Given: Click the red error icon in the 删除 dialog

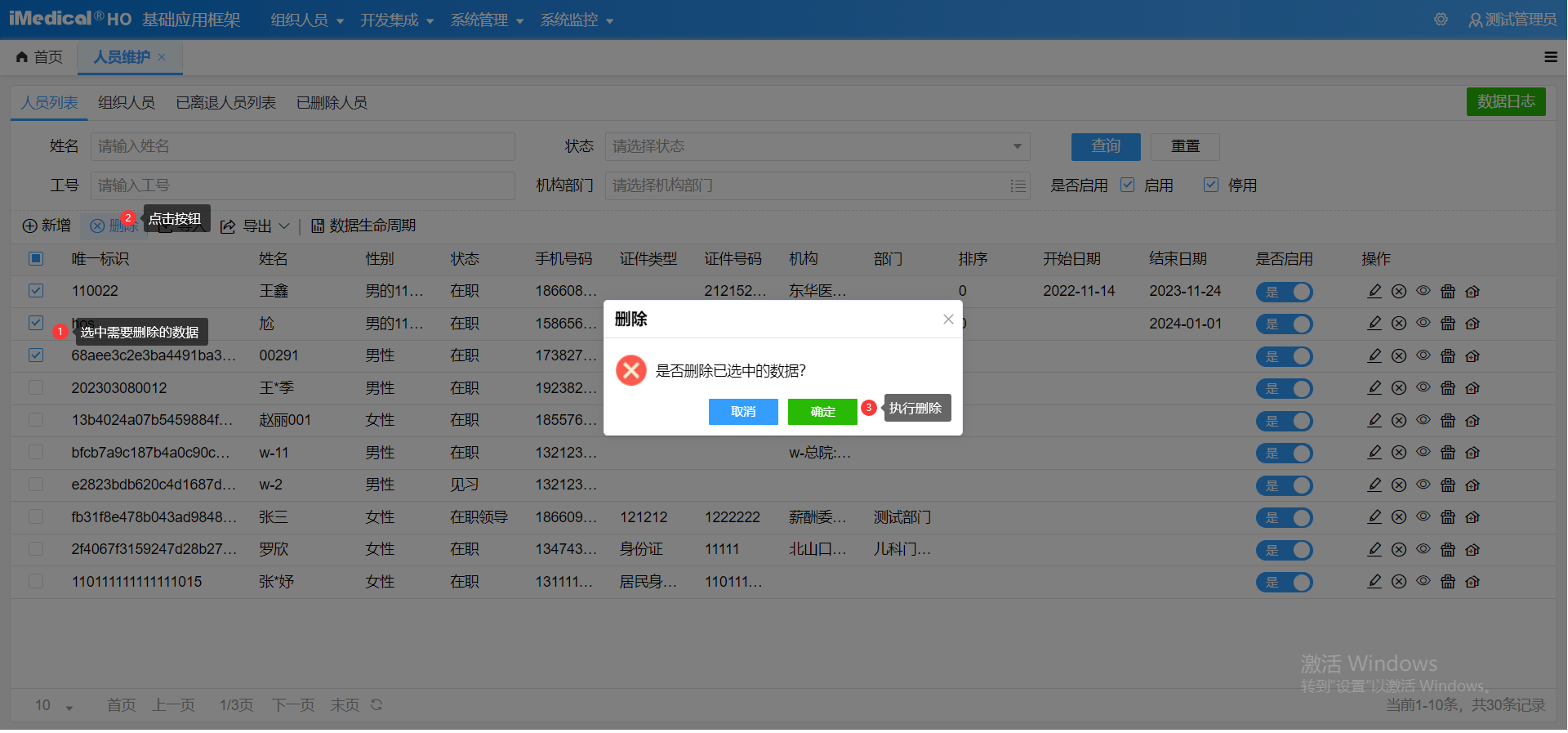Looking at the screenshot, I should point(631,370).
